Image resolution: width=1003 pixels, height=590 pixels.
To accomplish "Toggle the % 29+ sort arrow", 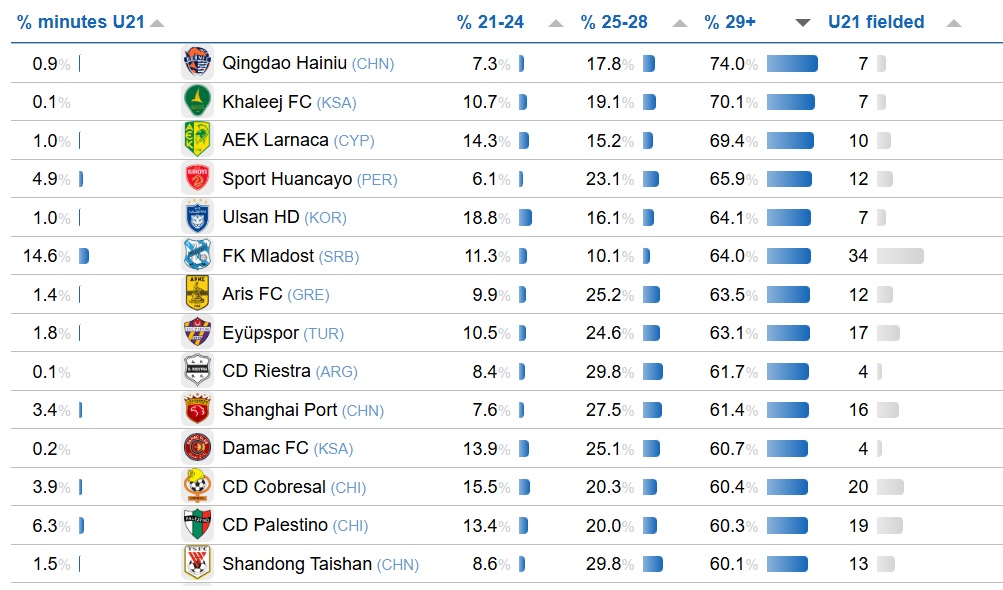I will (803, 23).
